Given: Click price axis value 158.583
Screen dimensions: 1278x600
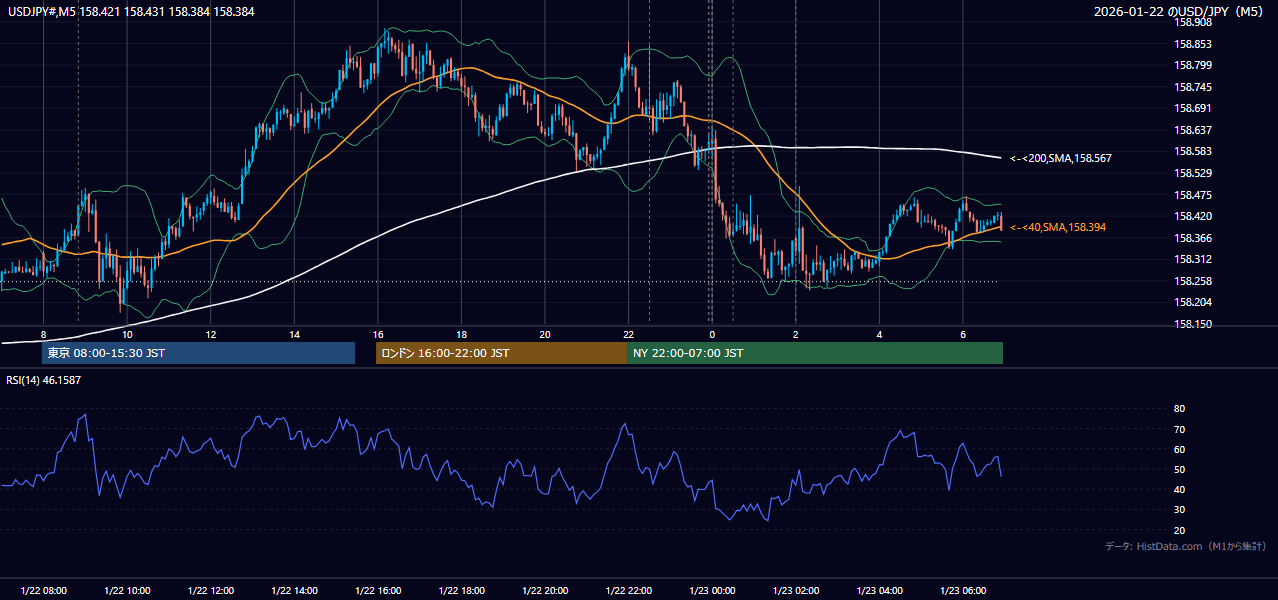Looking at the screenshot, I should coord(1194,151).
